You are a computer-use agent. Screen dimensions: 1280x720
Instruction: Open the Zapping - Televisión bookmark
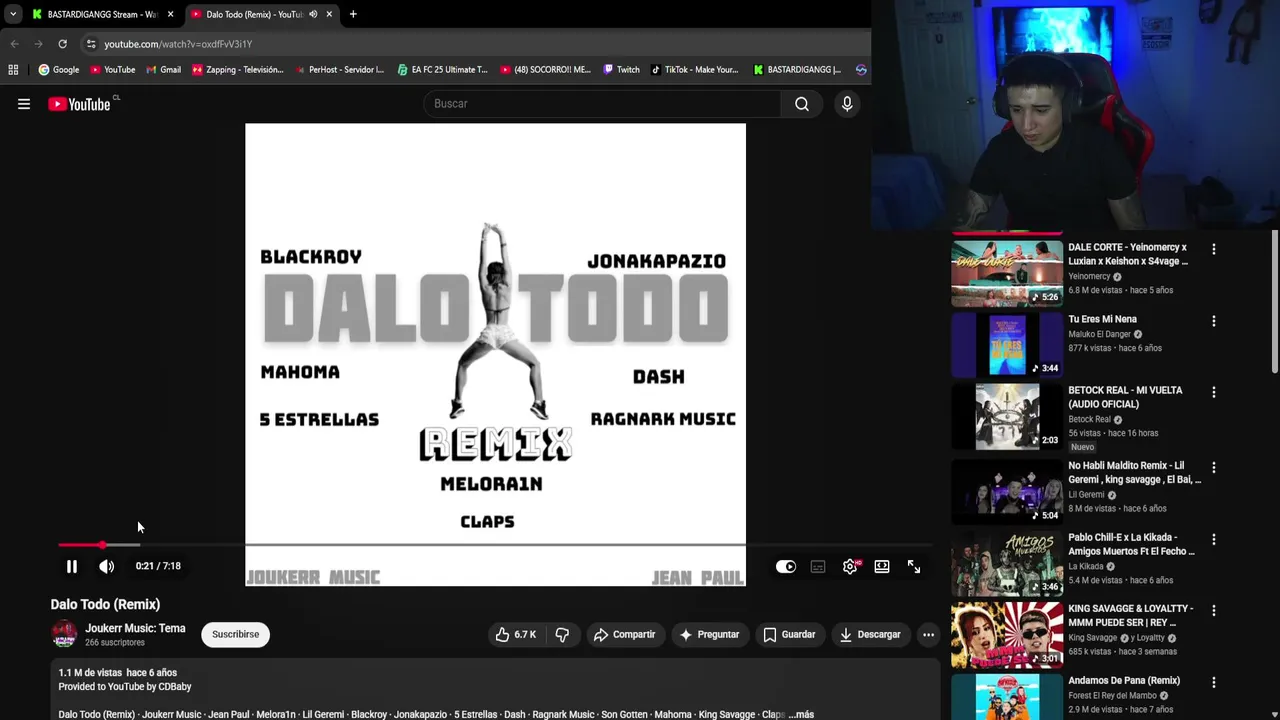click(x=237, y=70)
